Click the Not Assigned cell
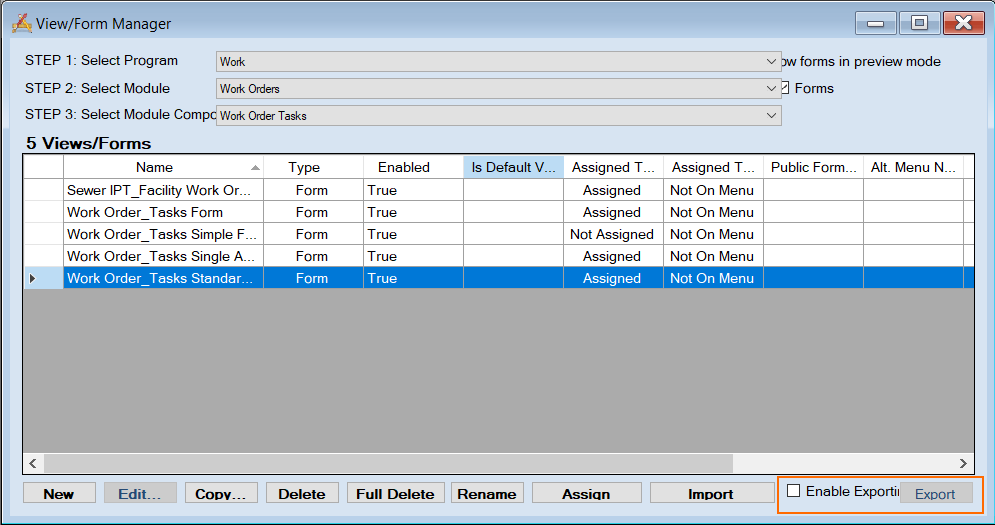 point(613,234)
